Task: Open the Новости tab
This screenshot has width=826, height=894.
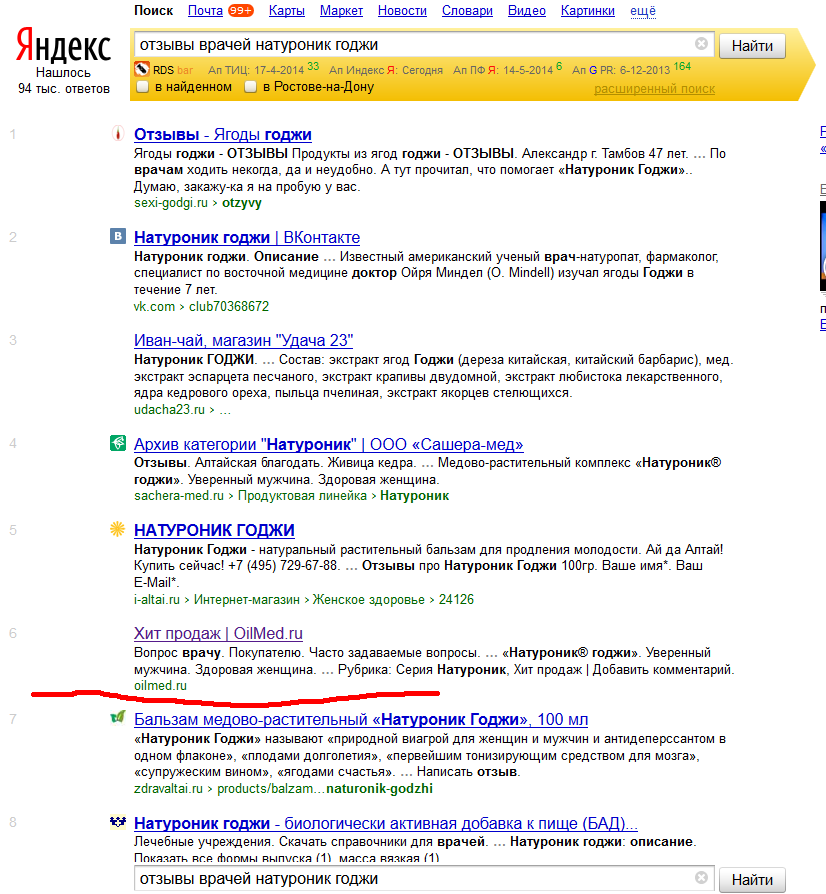Action: pos(402,11)
